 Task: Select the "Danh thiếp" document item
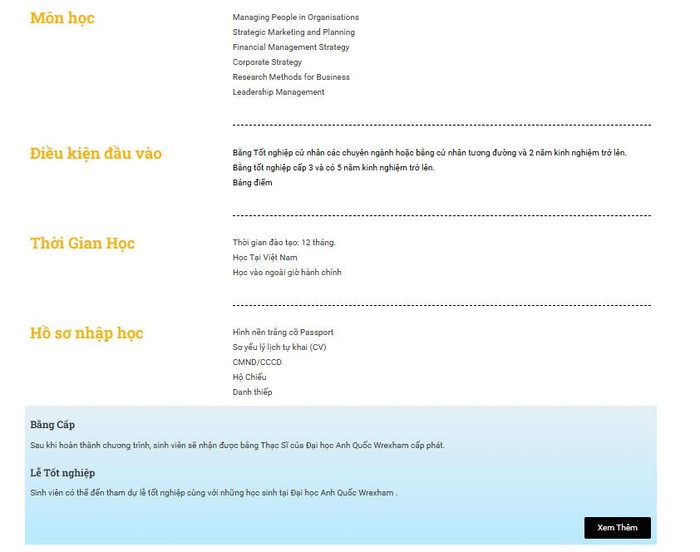tap(252, 392)
